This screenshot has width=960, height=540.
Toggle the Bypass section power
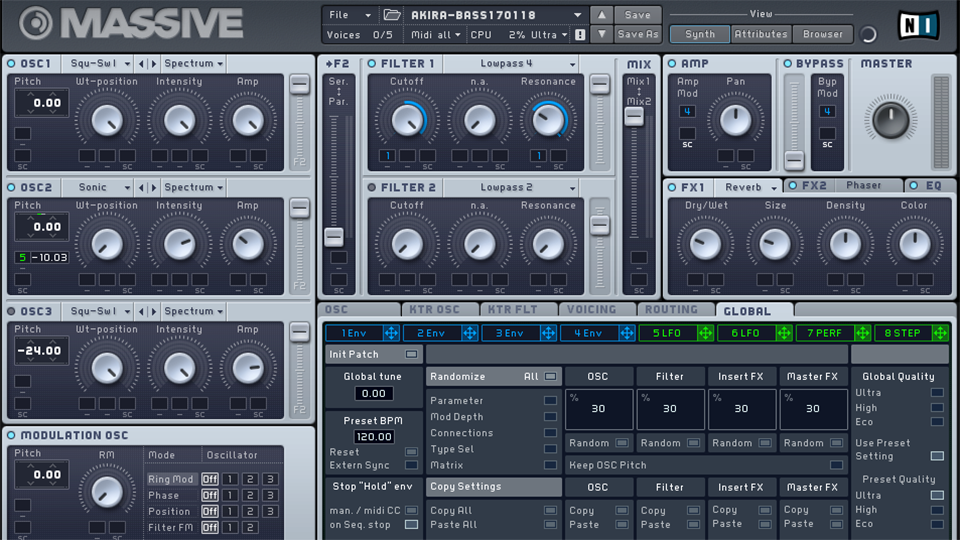(787, 64)
